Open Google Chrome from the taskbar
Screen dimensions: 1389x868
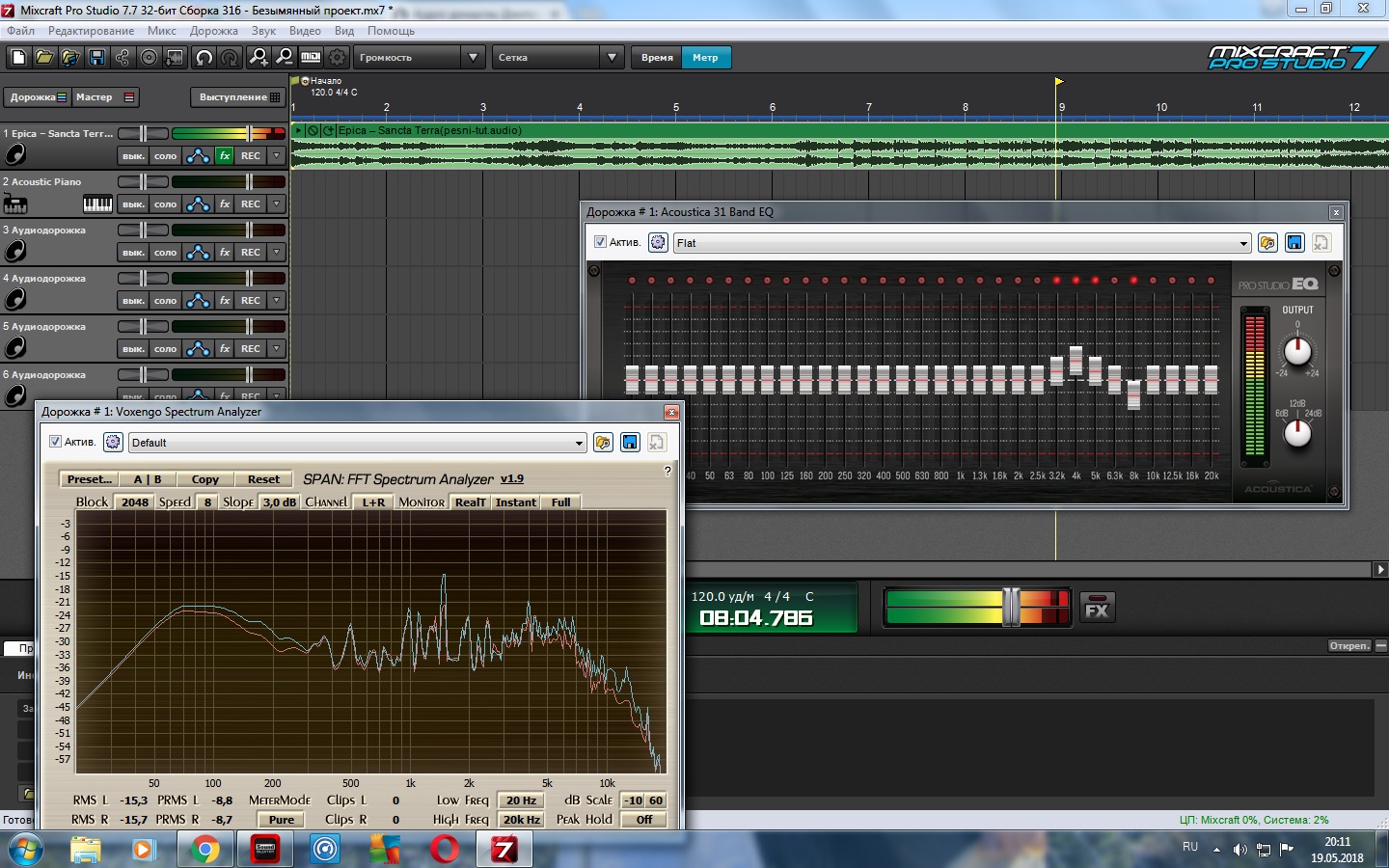pos(204,849)
